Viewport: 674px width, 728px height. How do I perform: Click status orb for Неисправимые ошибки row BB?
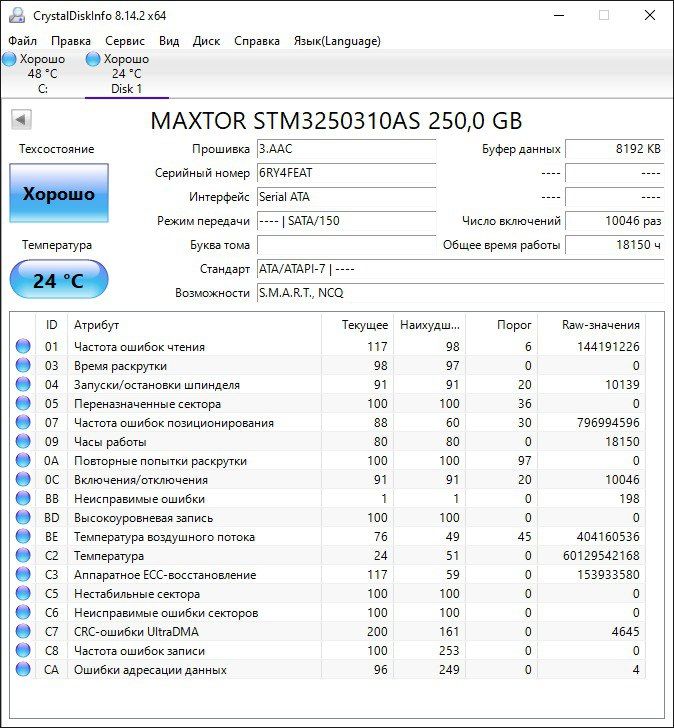[23, 499]
